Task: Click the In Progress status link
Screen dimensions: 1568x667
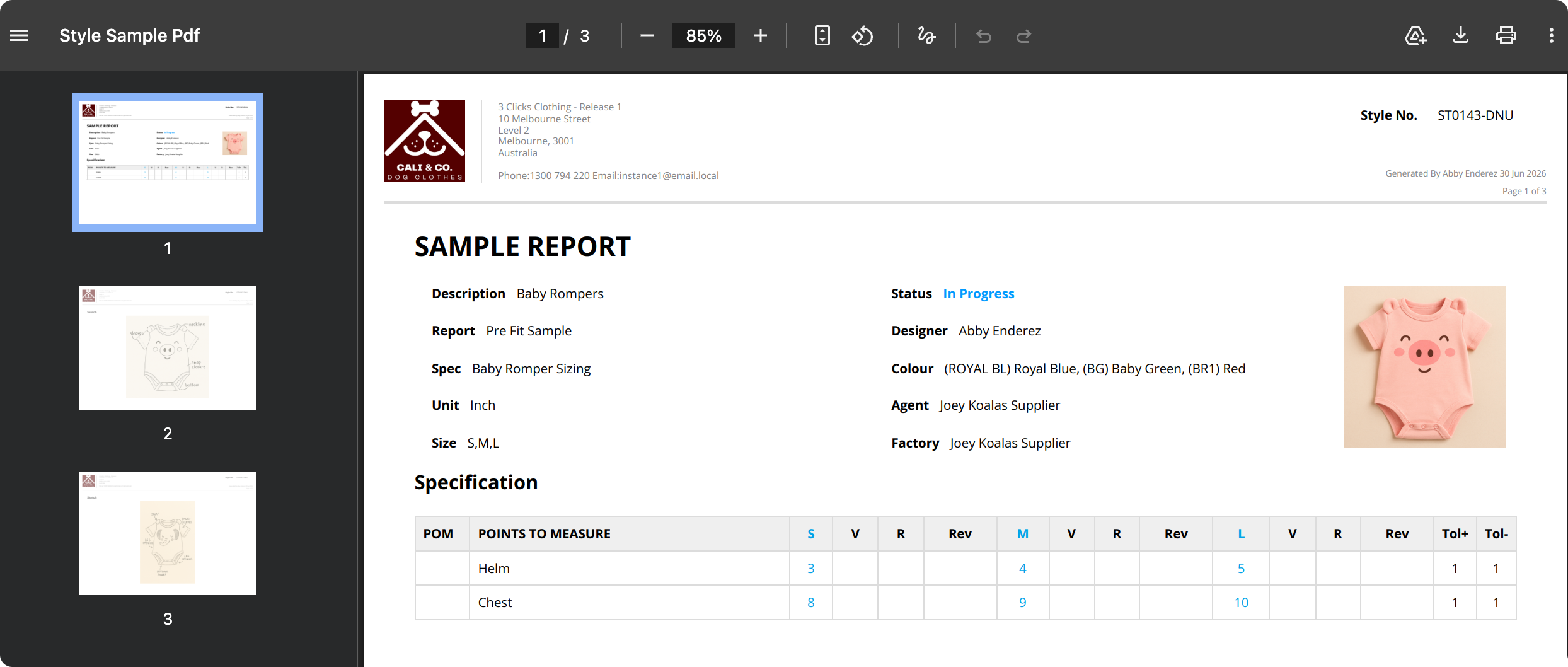Action: [978, 294]
